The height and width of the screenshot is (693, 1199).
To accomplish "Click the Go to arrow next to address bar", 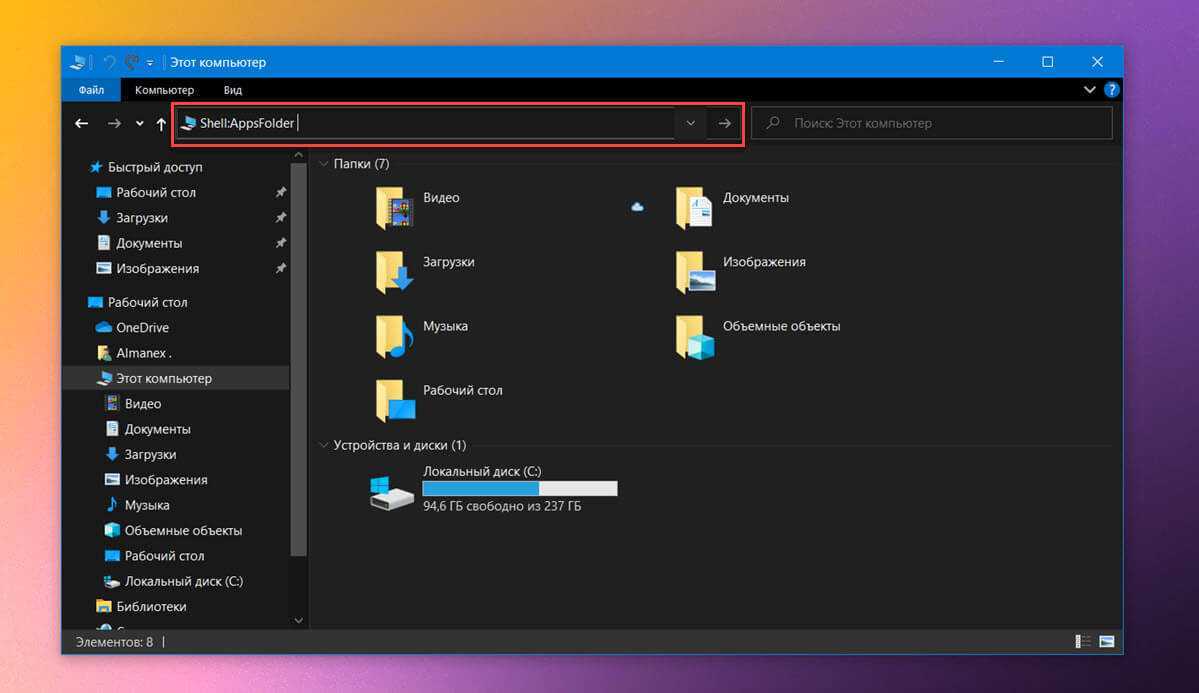I will 725,123.
